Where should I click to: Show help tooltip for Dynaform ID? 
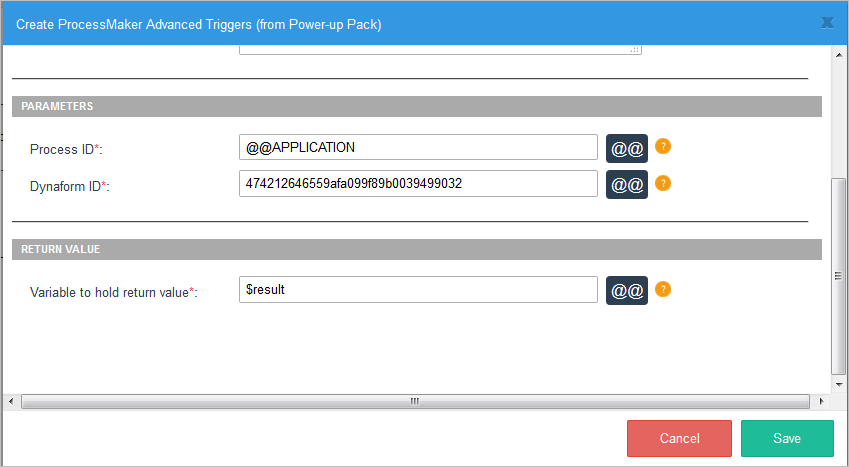(x=662, y=183)
